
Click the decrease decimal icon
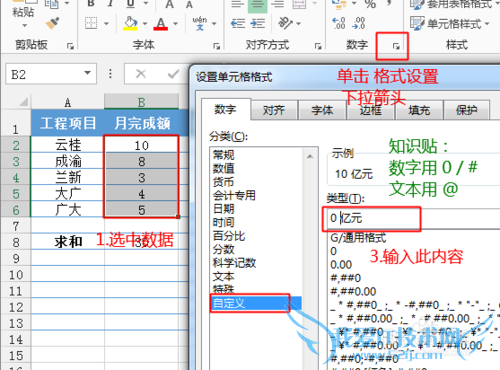point(359,23)
